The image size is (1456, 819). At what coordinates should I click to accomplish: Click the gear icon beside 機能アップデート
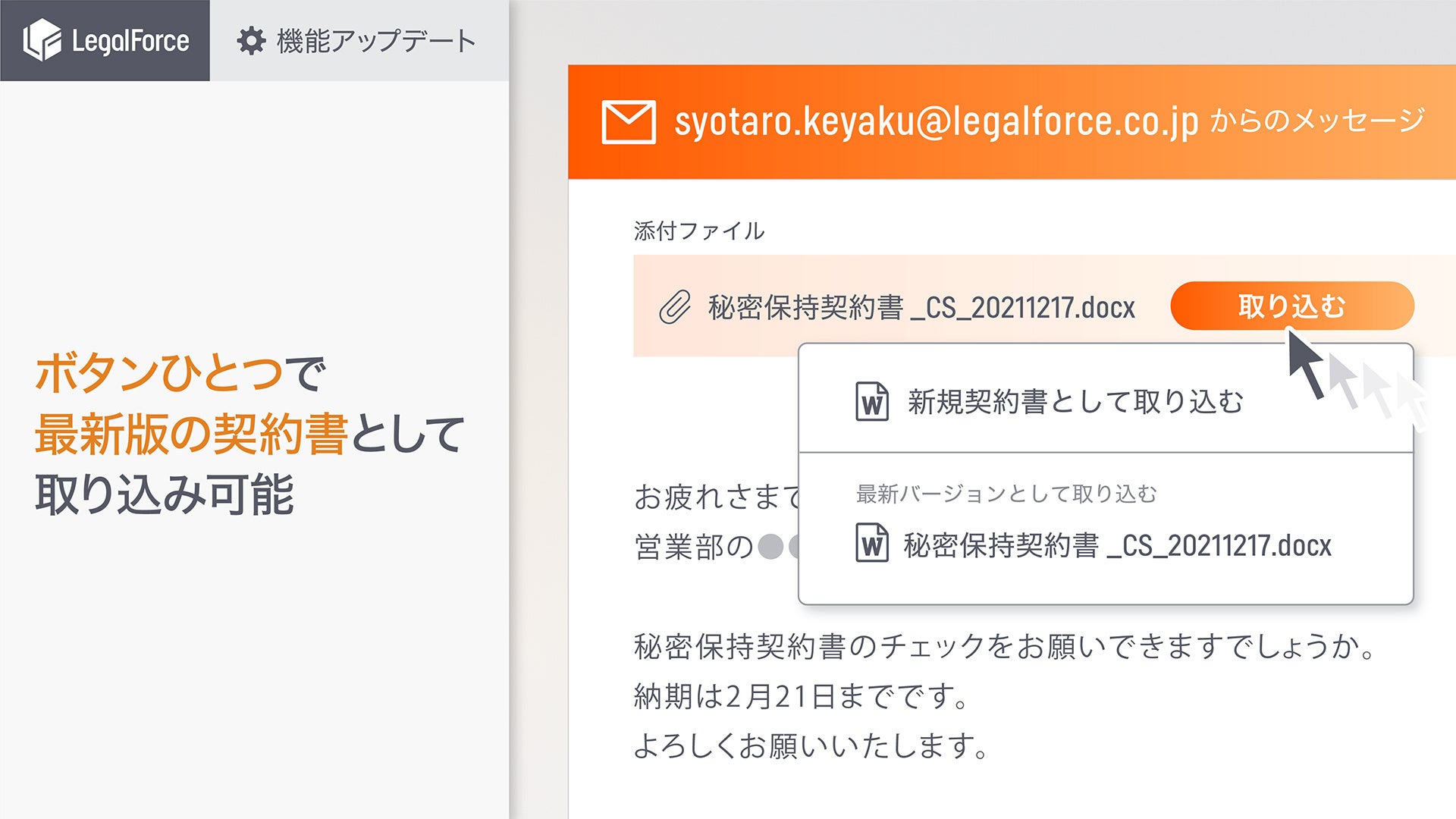(251, 41)
